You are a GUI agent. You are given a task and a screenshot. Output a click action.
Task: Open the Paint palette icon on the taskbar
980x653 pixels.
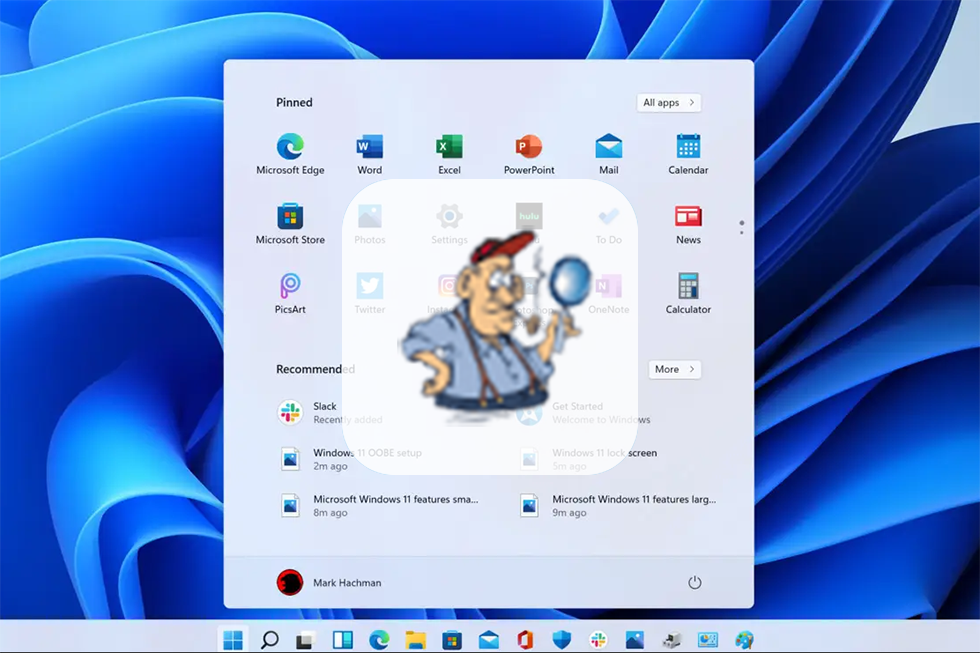[744, 639]
